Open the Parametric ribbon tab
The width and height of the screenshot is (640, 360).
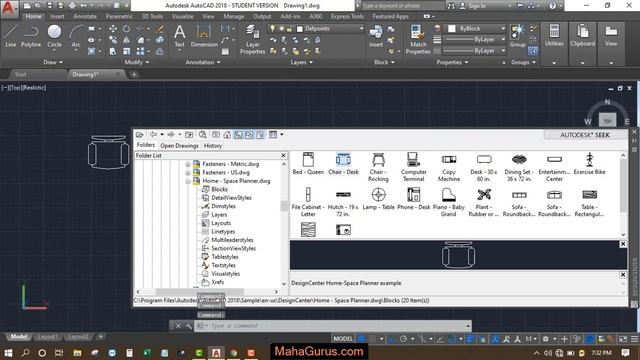[x=119, y=16]
